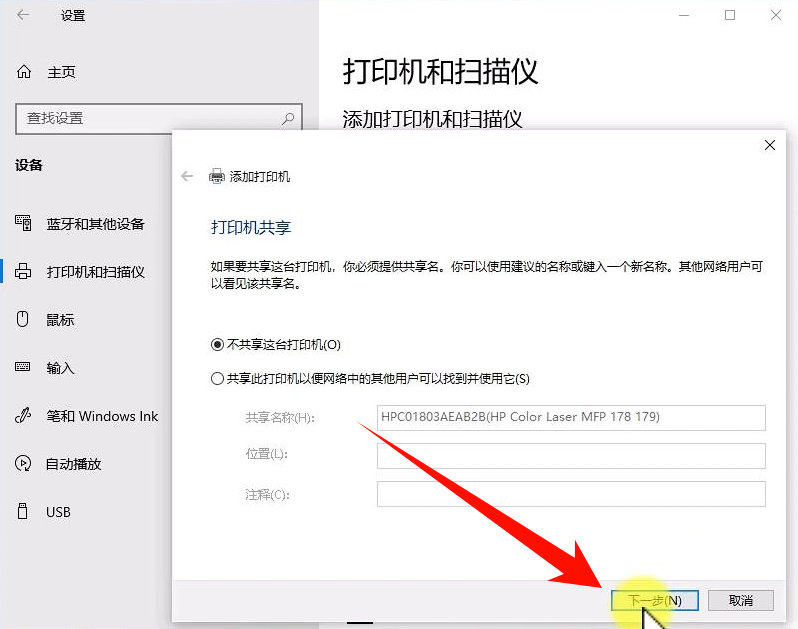Click the 鼠标 mouse icon
Screen dimensions: 798x629
22,319
